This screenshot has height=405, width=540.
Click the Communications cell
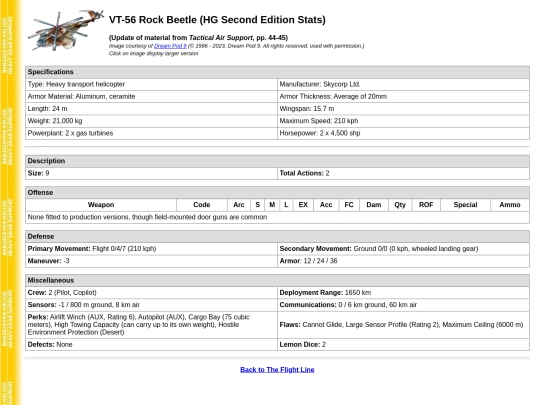click(x=403, y=305)
